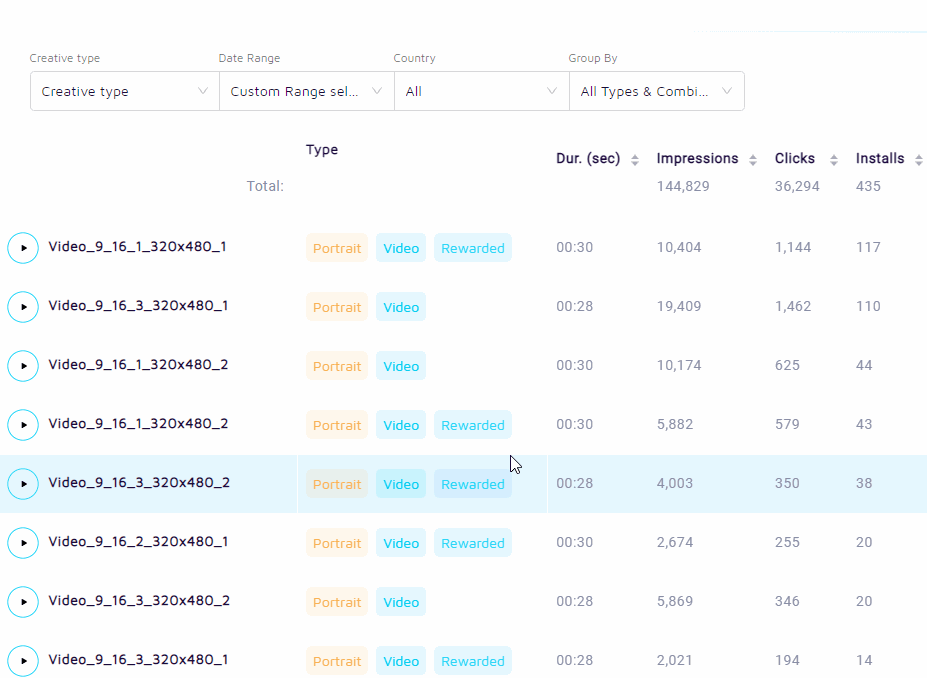The width and height of the screenshot is (927, 678).
Task: Play the video with 2,021 impressions
Action: (x=23, y=661)
